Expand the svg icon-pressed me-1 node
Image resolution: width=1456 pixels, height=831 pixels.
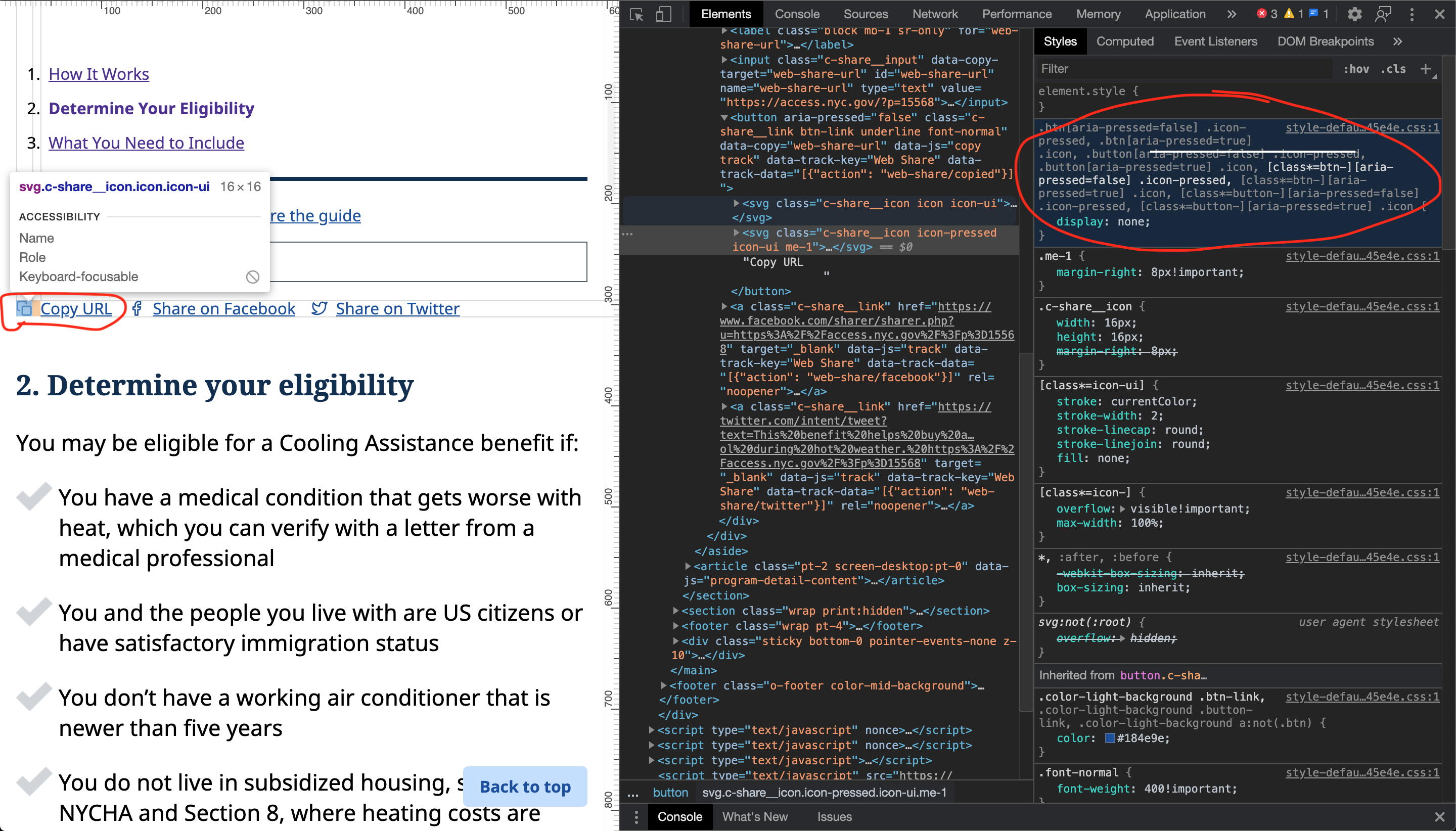736,233
